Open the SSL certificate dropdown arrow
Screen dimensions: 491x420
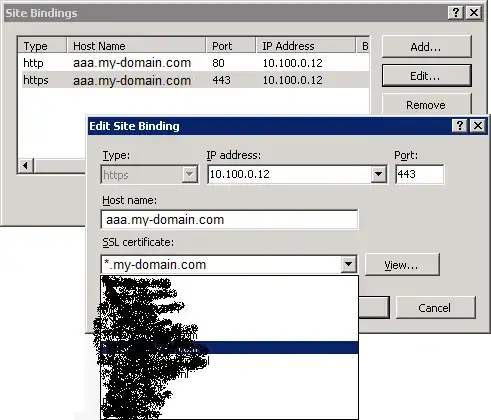(x=349, y=264)
